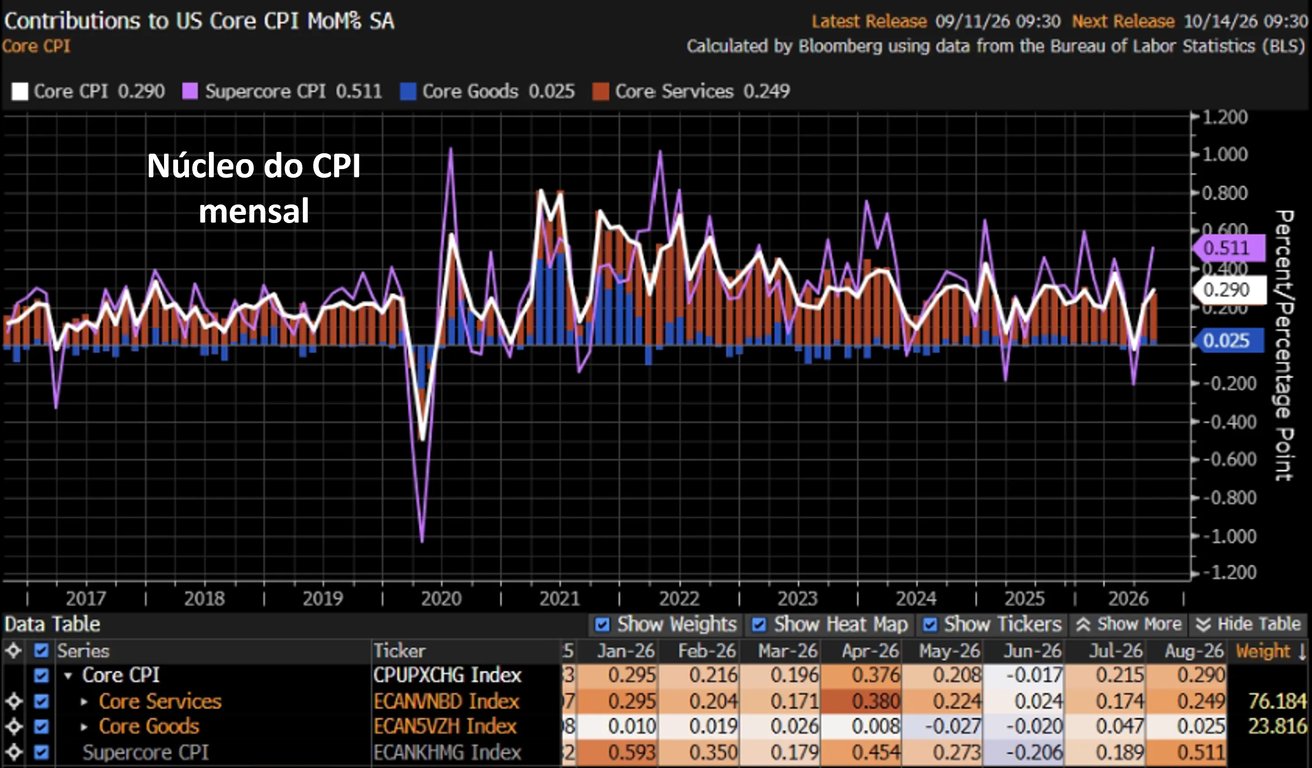Screen dimensions: 1312x768
Task: Click the blue Core Goods legend swatch
Action: [x=407, y=91]
